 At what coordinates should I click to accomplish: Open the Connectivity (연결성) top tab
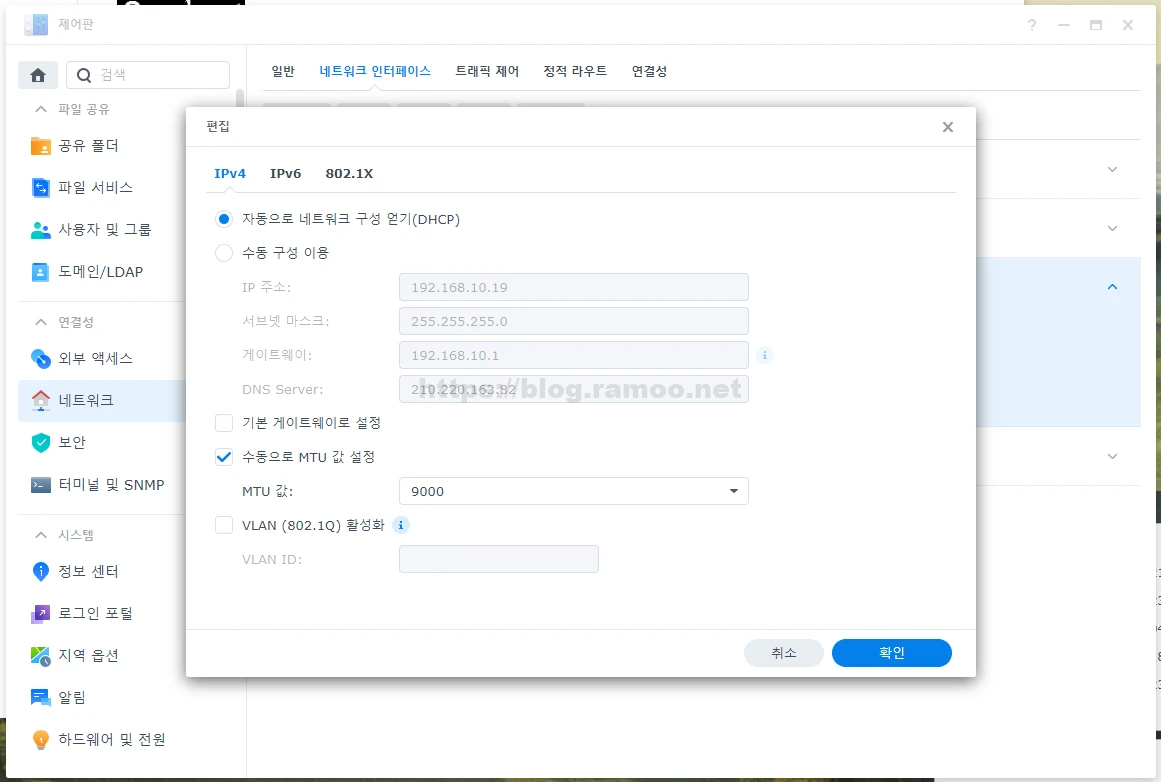coord(649,71)
